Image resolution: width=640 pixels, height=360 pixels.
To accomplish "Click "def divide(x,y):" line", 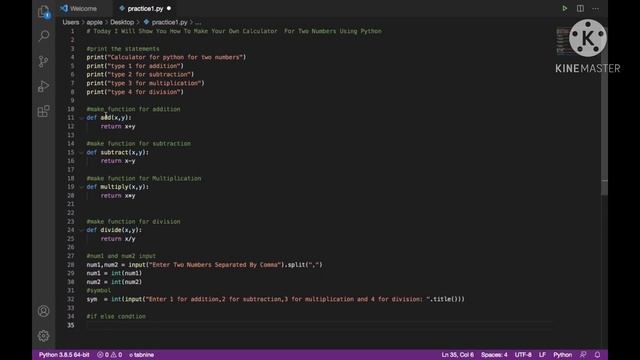I will tap(114, 230).
